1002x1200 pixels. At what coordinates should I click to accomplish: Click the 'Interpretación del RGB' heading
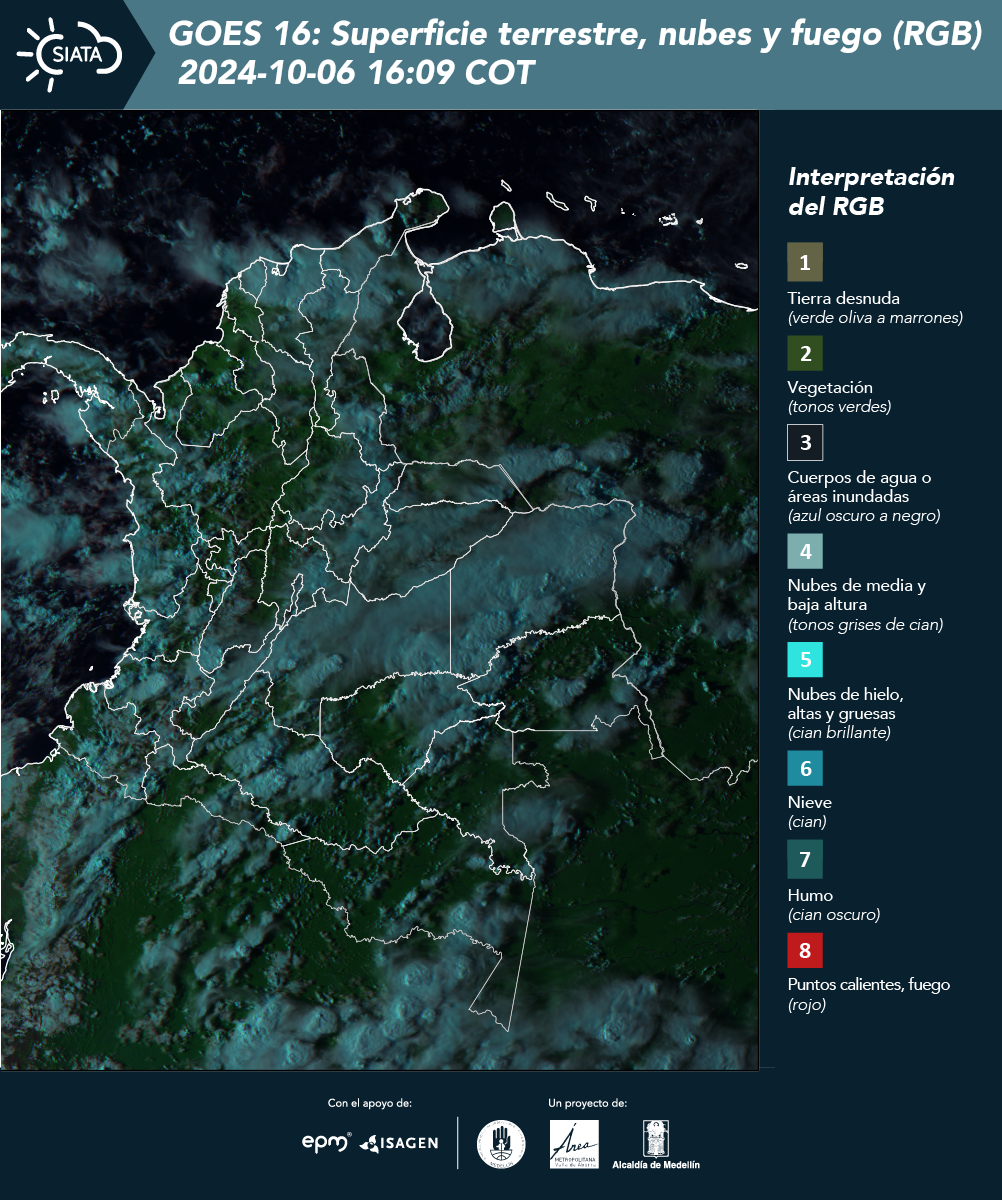871,192
